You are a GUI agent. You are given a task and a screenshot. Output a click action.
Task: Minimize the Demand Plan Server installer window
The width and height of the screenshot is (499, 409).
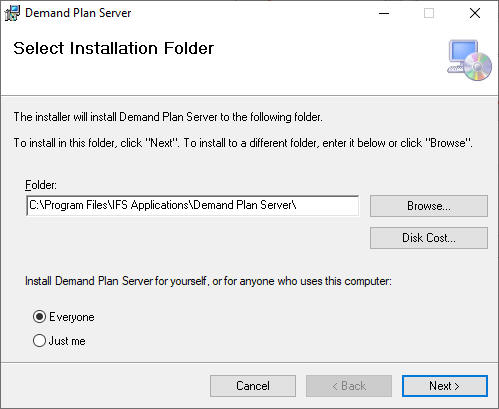point(384,13)
